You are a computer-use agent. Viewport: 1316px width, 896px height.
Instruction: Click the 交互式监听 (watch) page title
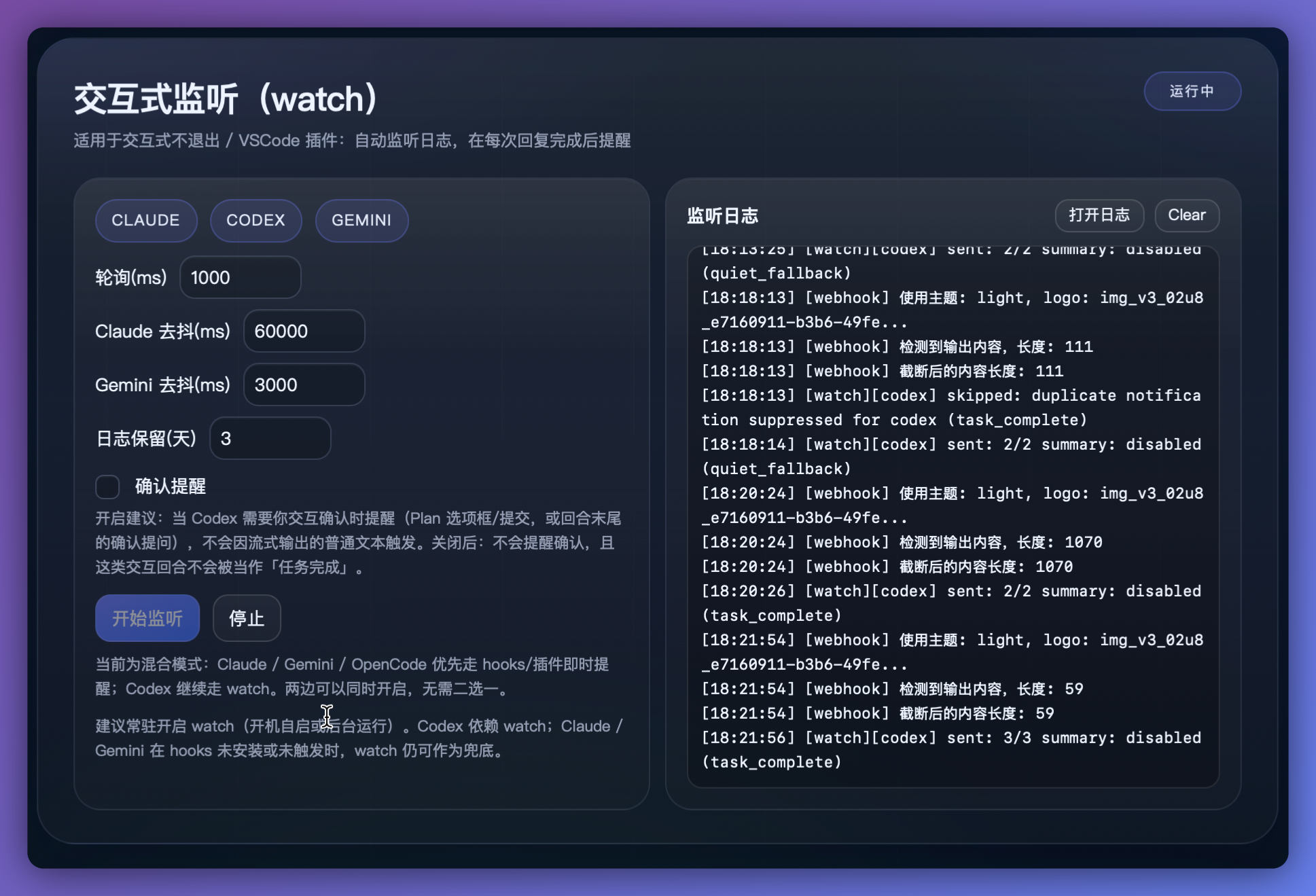pyautogui.click(x=226, y=99)
